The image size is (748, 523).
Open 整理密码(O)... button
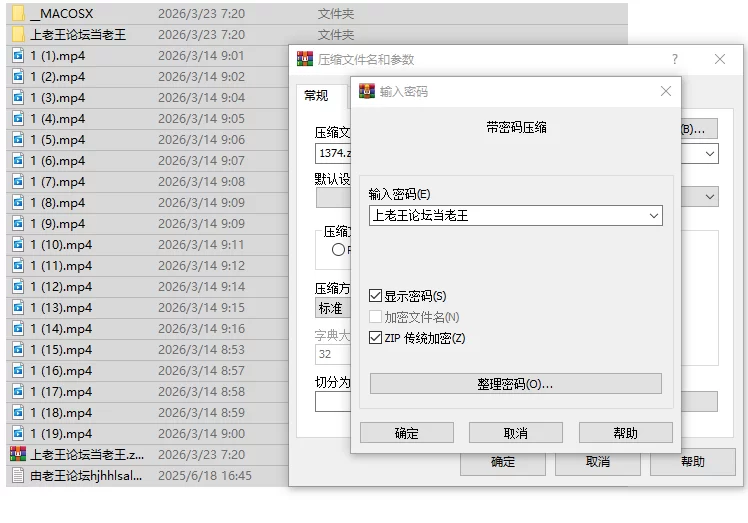tap(516, 384)
